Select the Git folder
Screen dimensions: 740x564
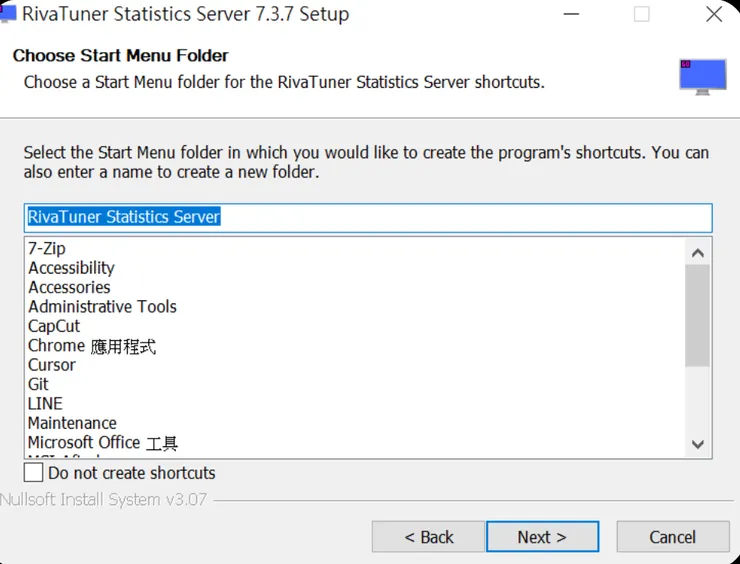pyautogui.click(x=38, y=384)
